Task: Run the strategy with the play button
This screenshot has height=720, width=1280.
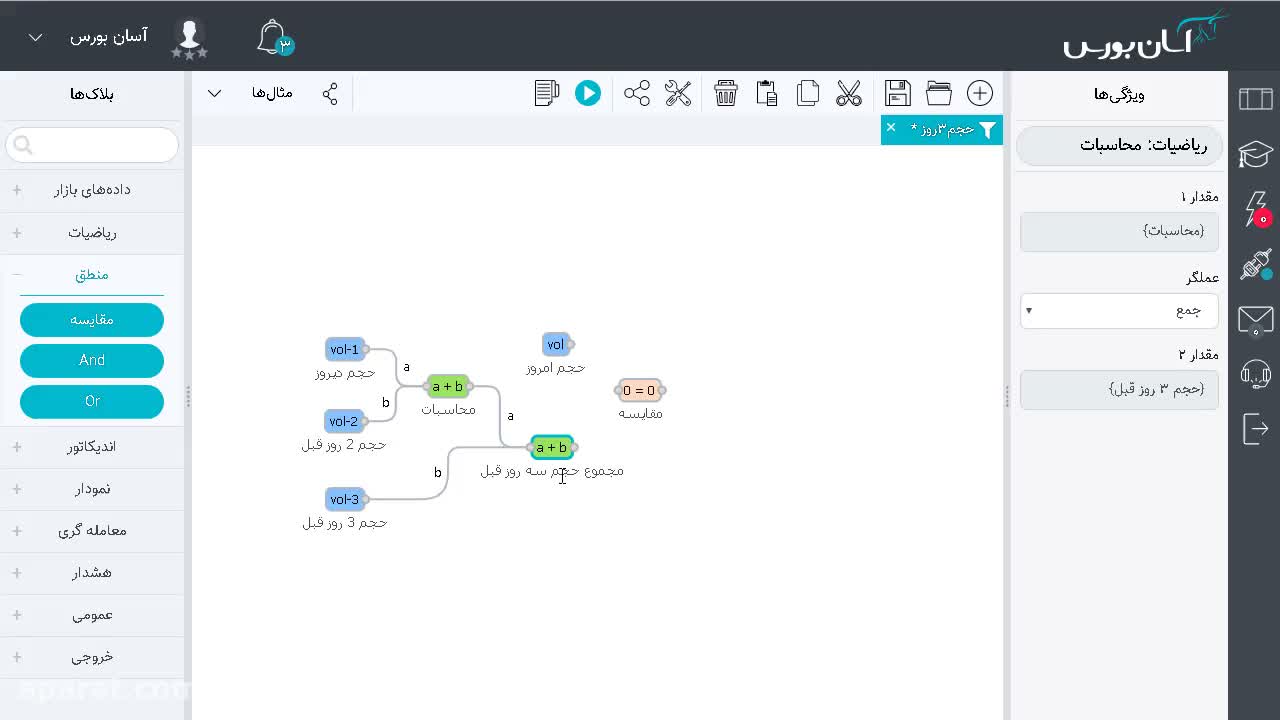Action: tap(588, 93)
